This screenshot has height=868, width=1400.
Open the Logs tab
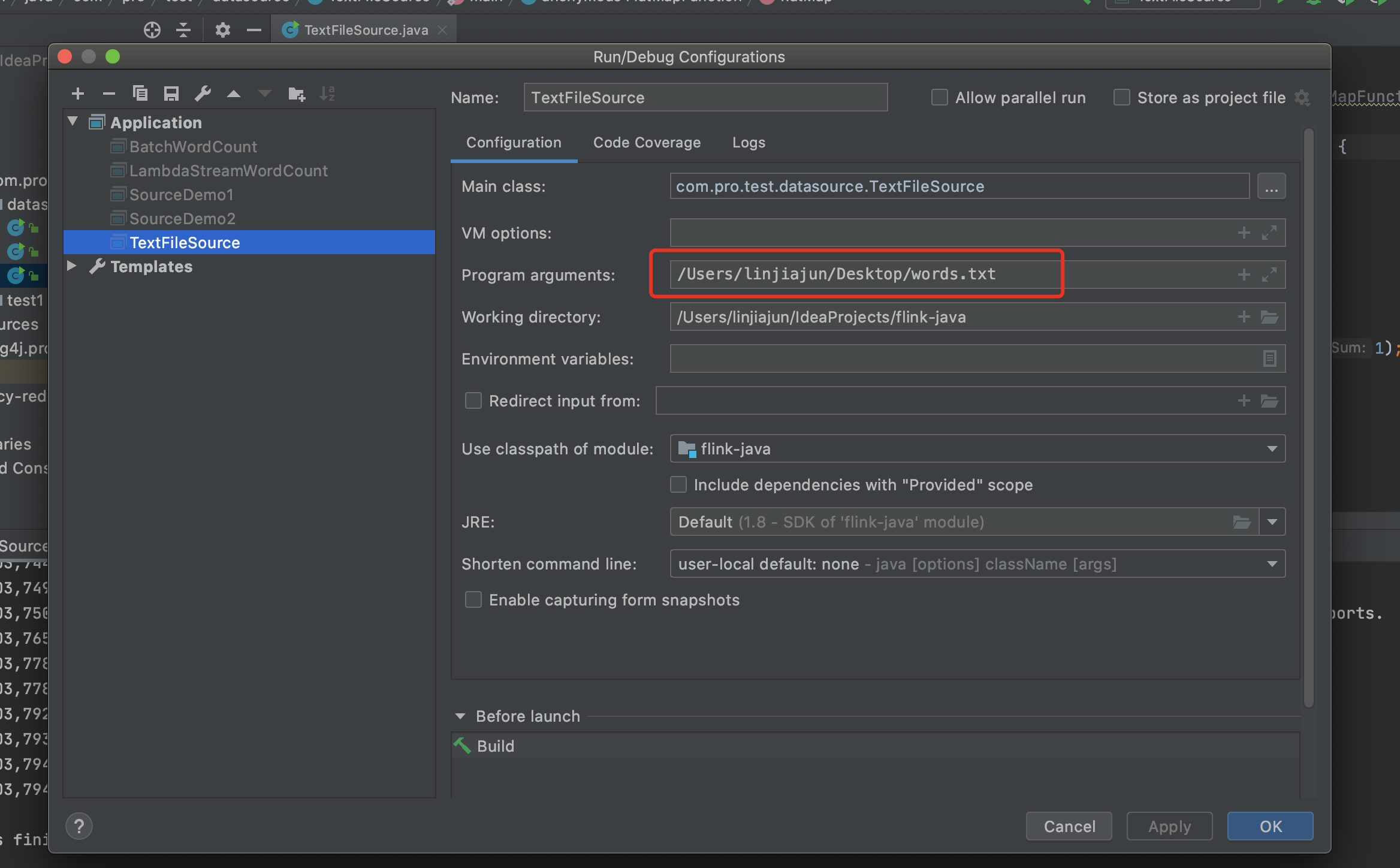749,143
